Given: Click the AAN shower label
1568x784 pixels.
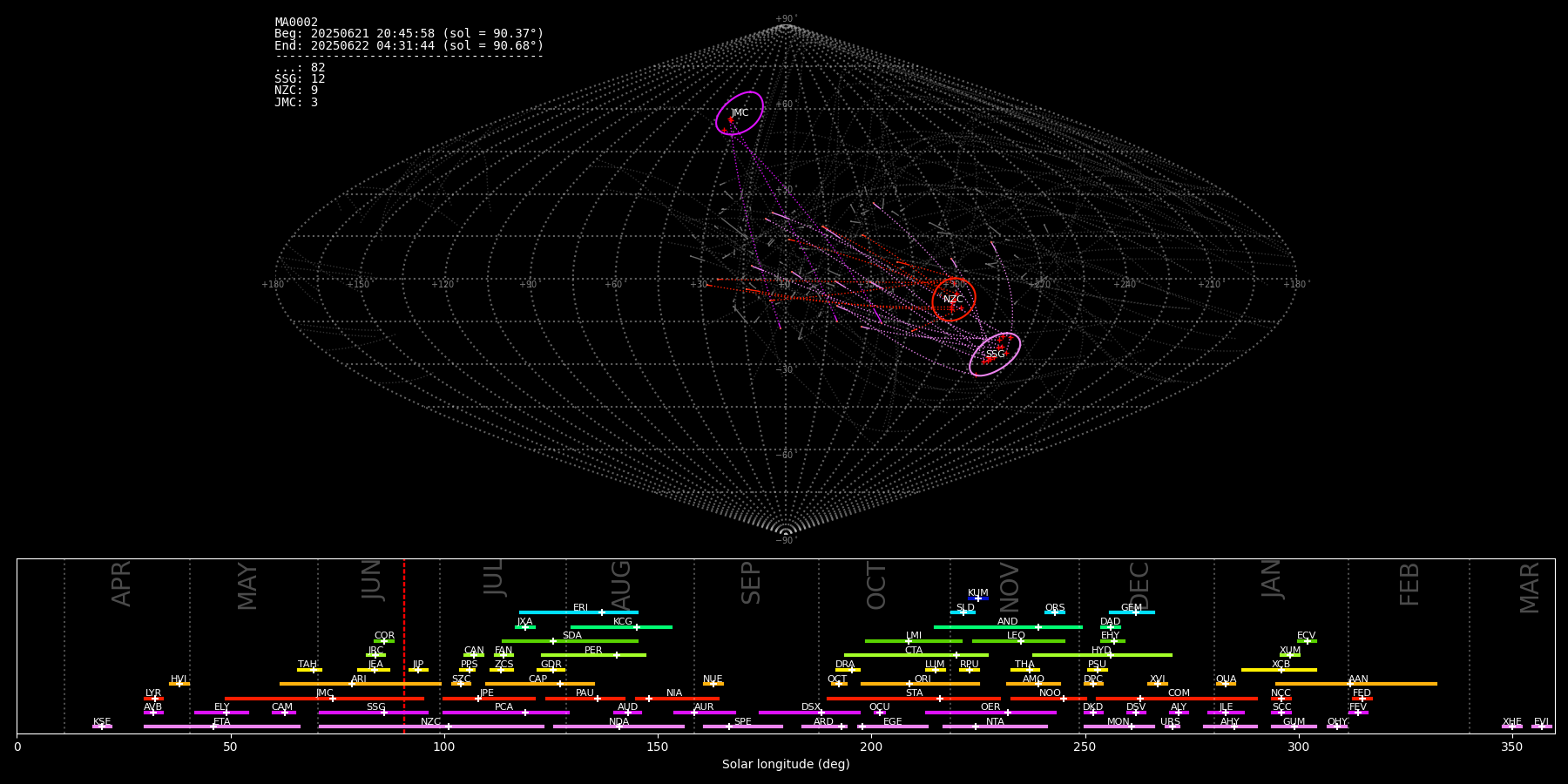Looking at the screenshot, I should coord(1358,679).
